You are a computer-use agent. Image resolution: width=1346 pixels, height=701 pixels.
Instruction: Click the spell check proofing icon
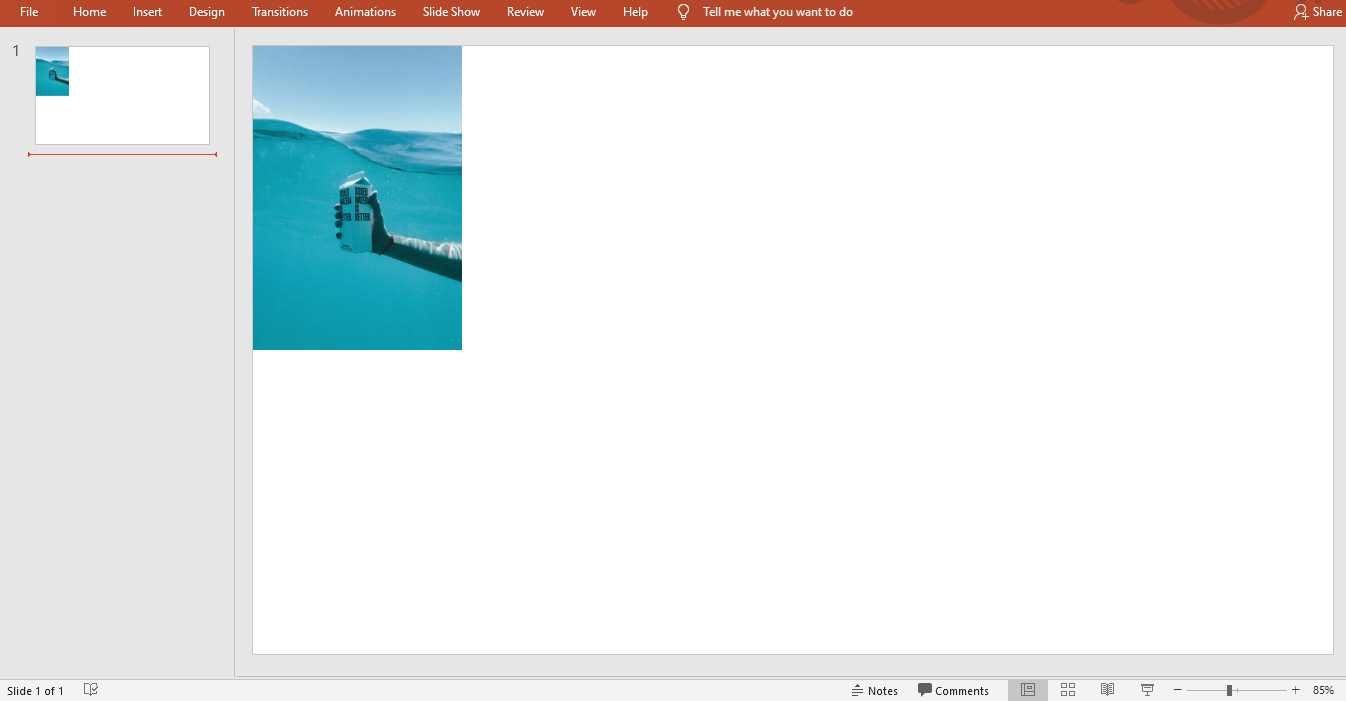pos(91,690)
